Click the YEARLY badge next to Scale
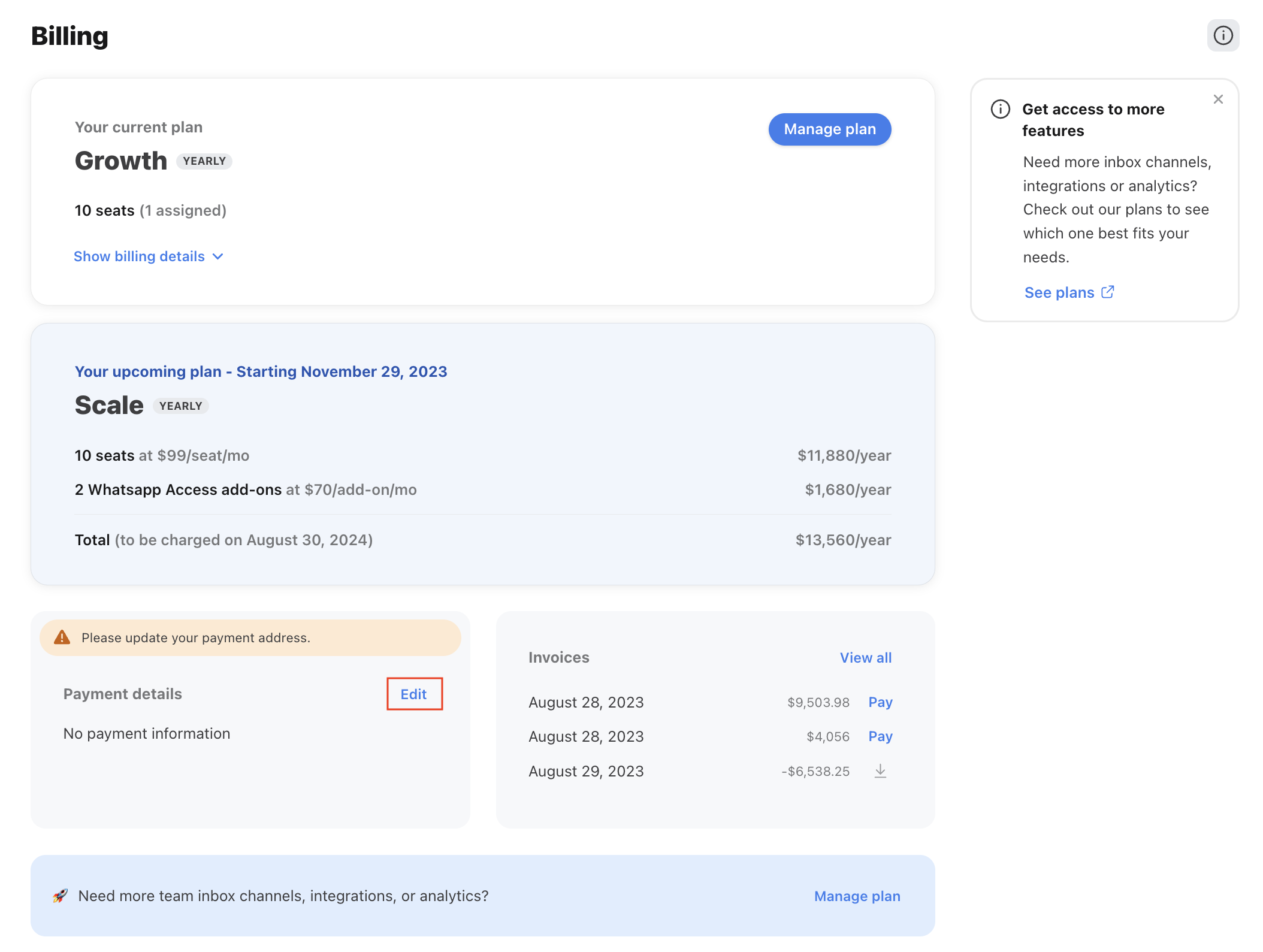1263x952 pixels. tap(180, 406)
